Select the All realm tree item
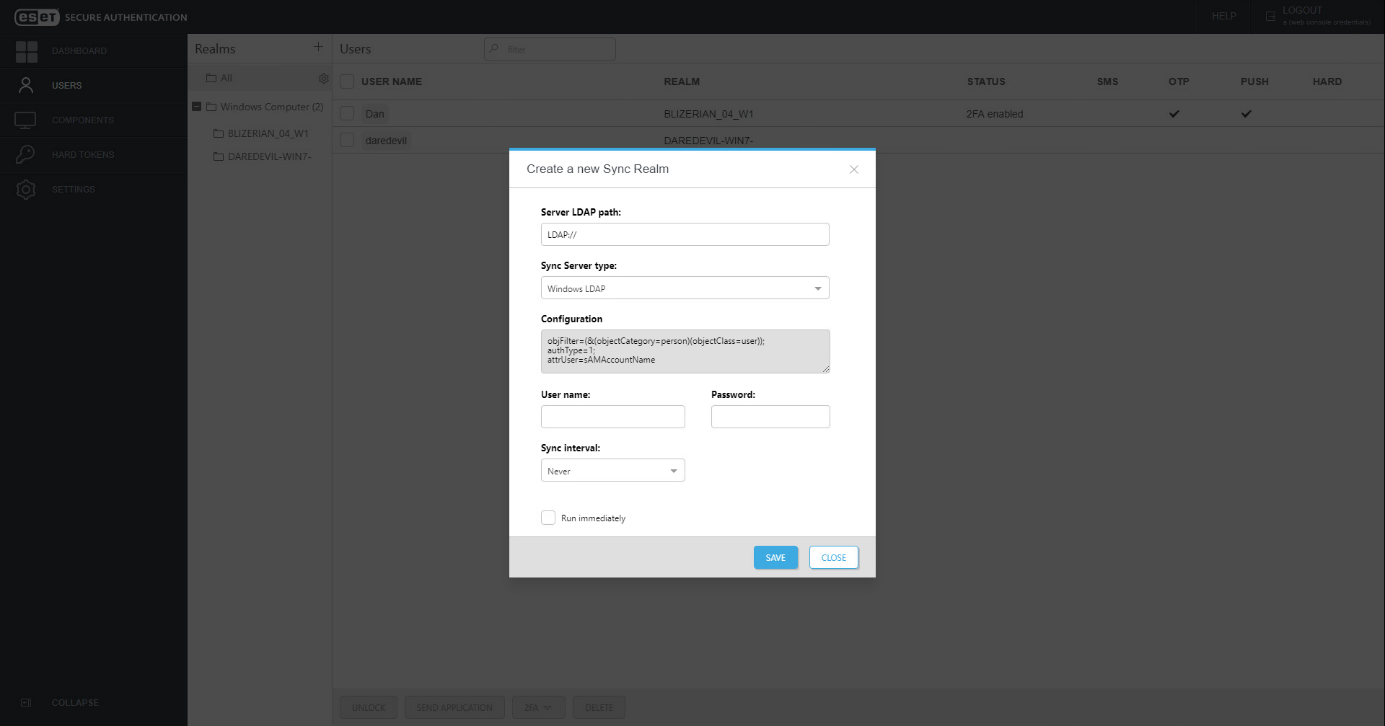The height and width of the screenshot is (726, 1385). (x=226, y=78)
